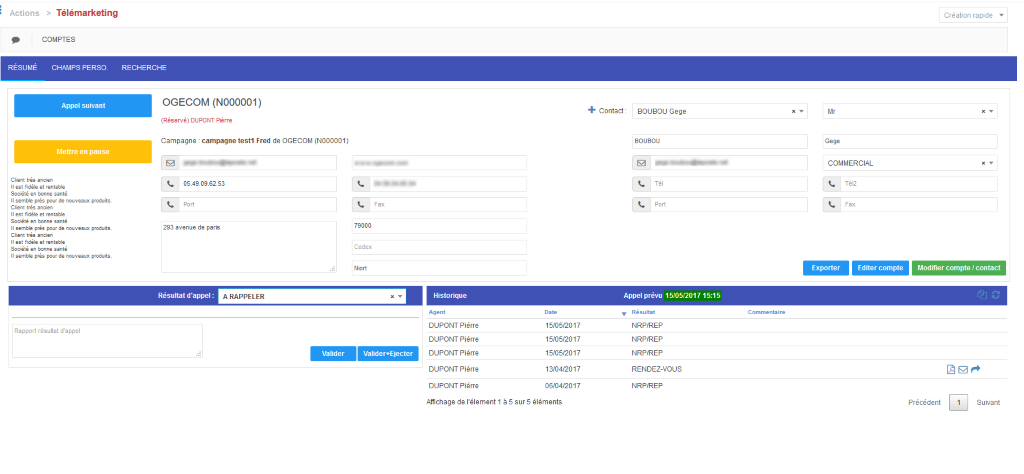Click the Cedex input field
The width and height of the screenshot is (1024, 474).
pos(439,247)
